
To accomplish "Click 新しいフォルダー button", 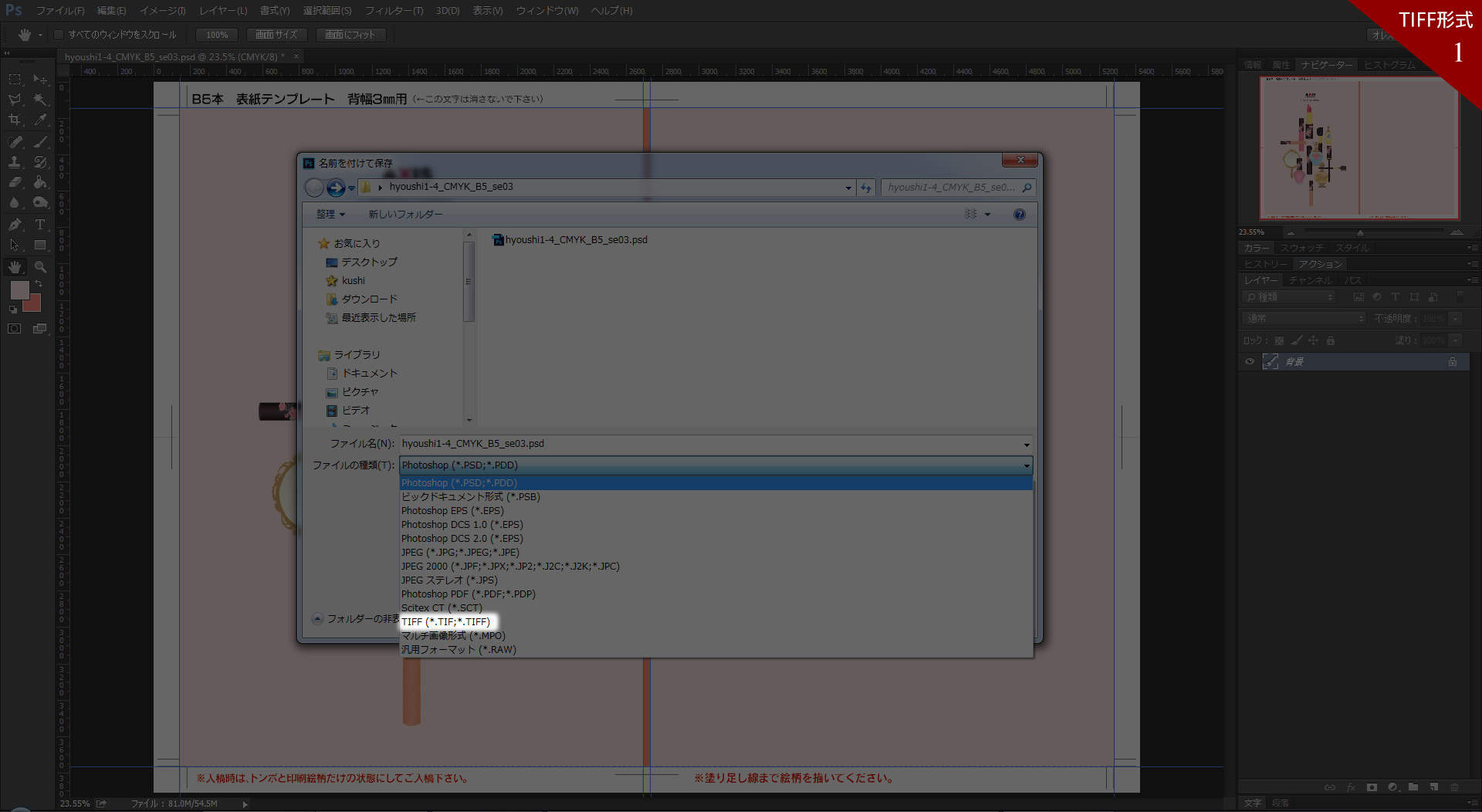I will 405,215.
